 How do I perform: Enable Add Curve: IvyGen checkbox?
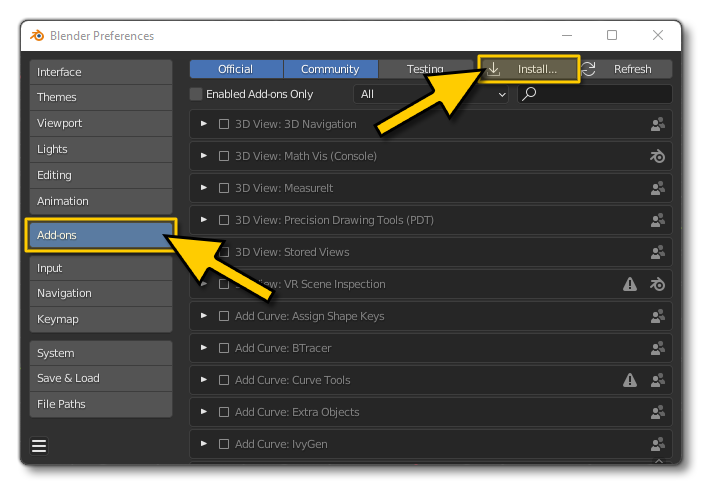224,444
